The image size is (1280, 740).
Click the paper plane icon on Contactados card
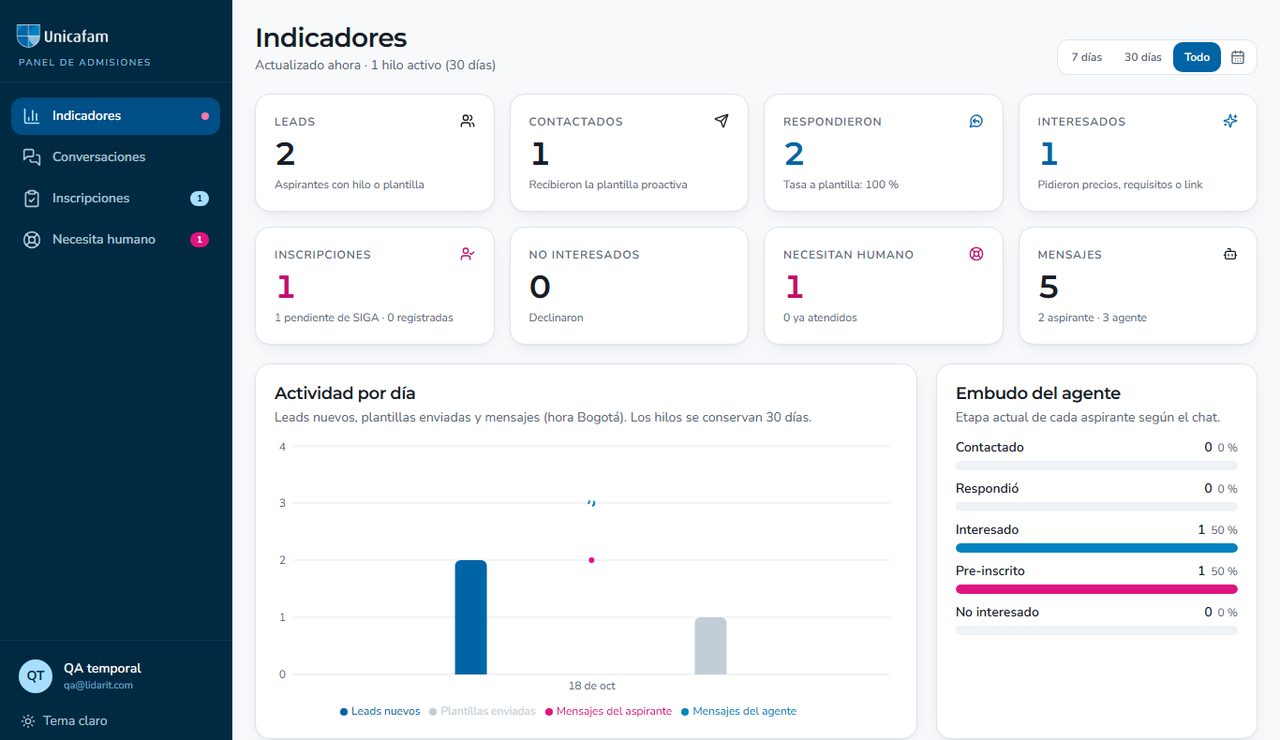tap(722, 121)
